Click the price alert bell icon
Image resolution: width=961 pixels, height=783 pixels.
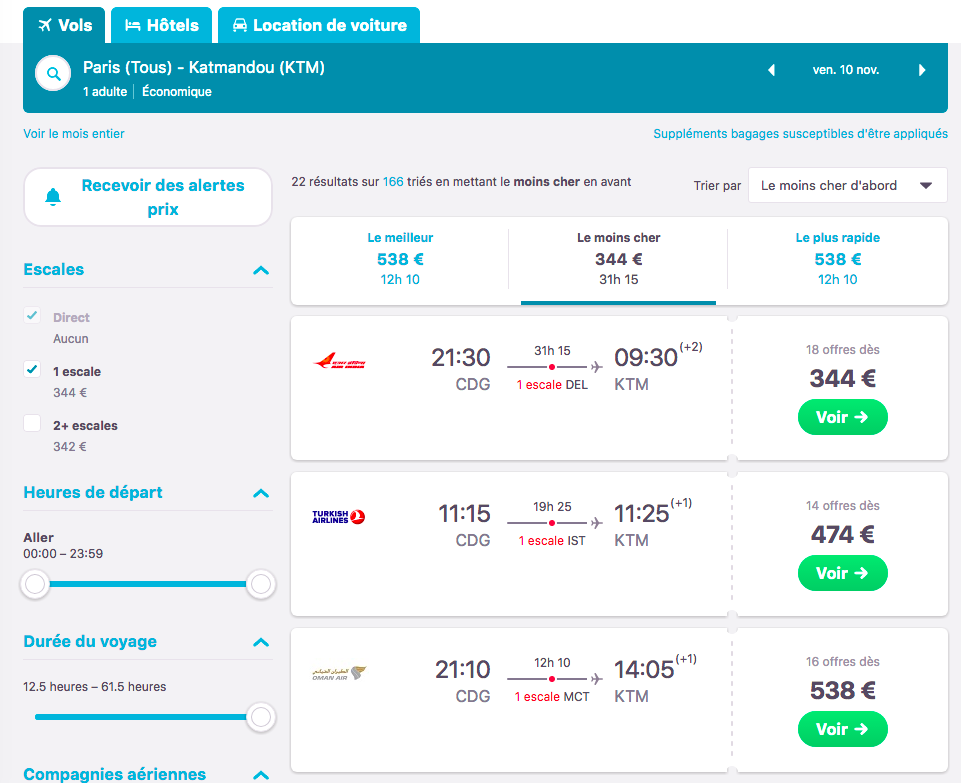[x=54, y=197]
